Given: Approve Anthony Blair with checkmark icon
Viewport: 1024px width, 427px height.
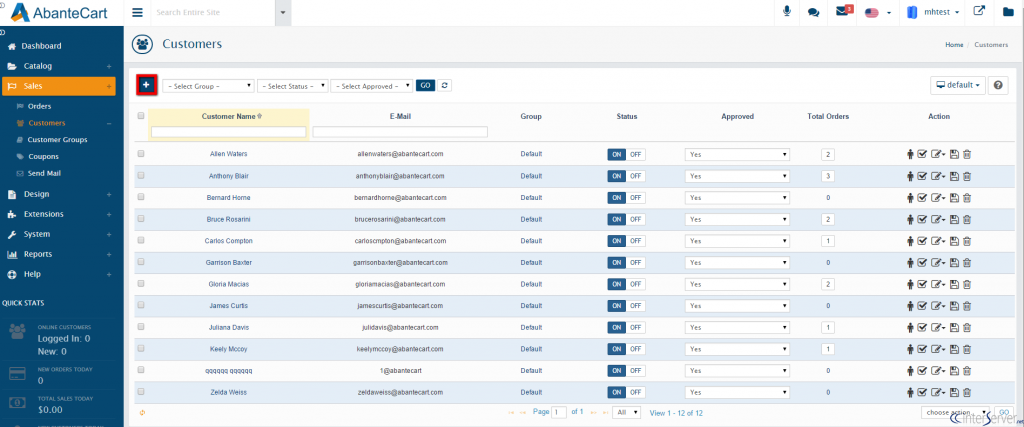Looking at the screenshot, I should tap(922, 176).
